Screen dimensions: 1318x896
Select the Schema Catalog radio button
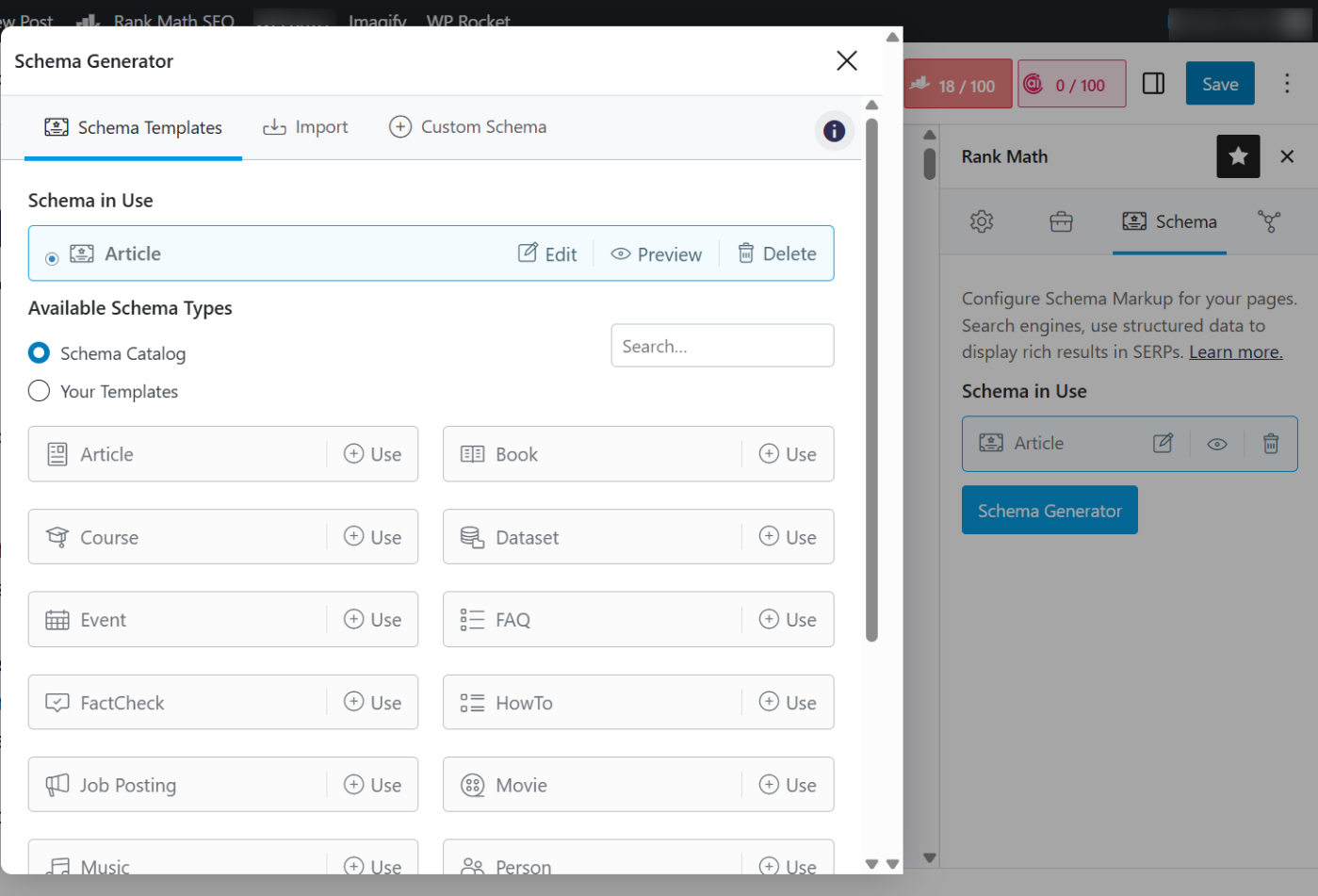[39, 353]
